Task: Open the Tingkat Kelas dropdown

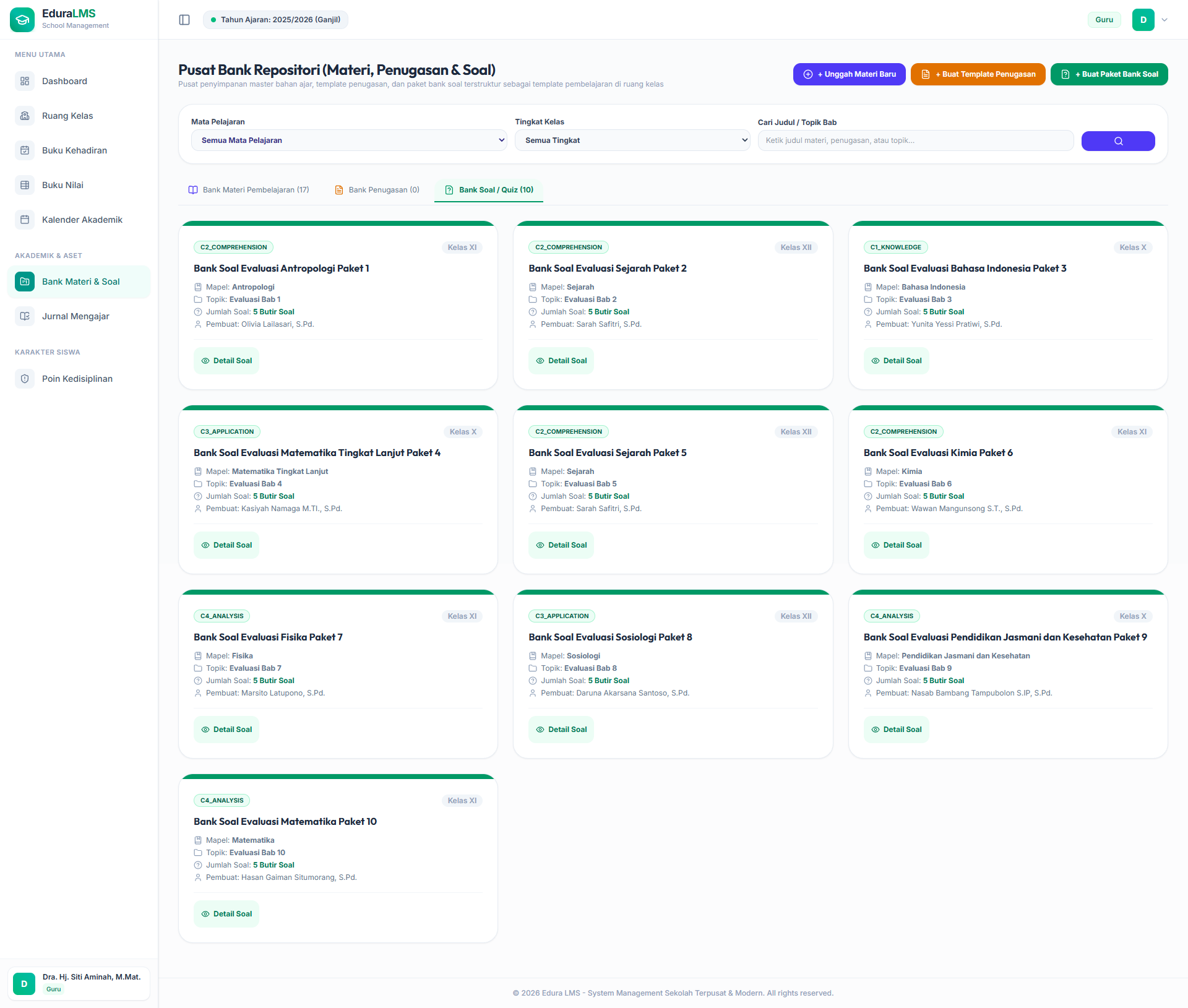Action: [x=632, y=140]
